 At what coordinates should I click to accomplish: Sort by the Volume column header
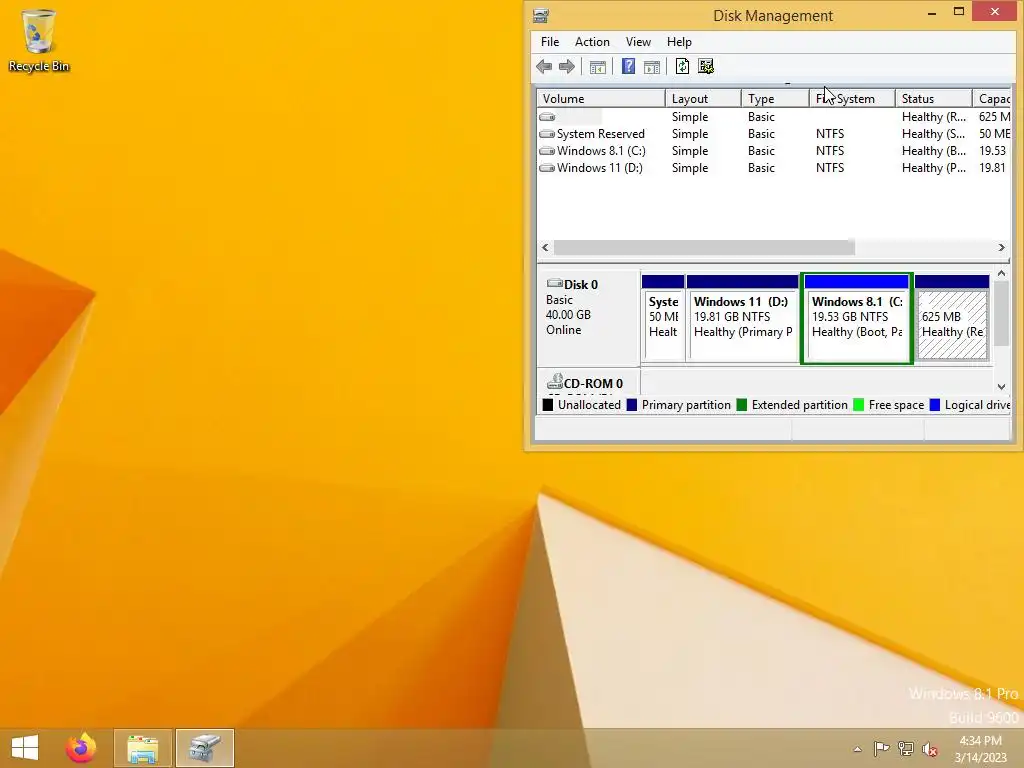pos(601,99)
